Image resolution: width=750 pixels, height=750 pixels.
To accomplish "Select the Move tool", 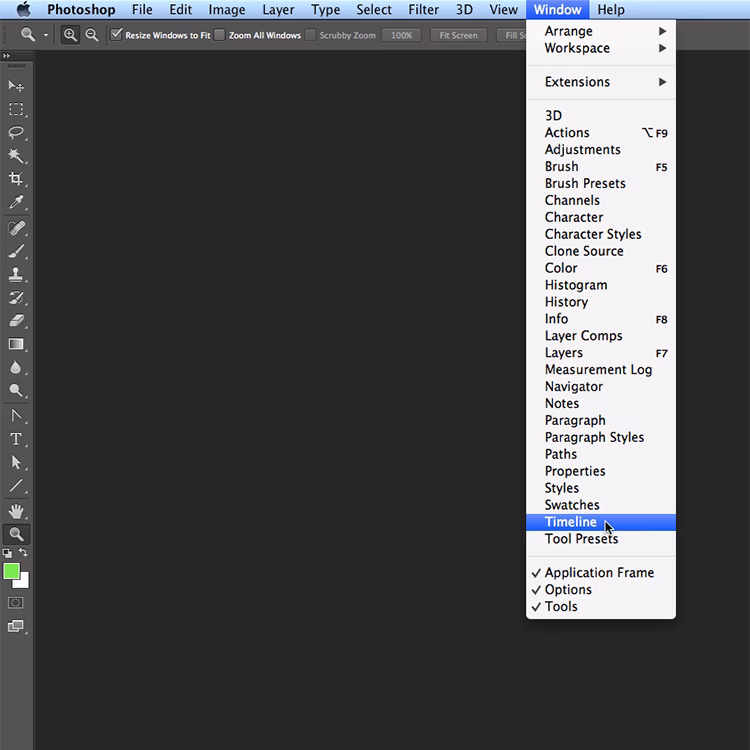I will tap(16, 86).
